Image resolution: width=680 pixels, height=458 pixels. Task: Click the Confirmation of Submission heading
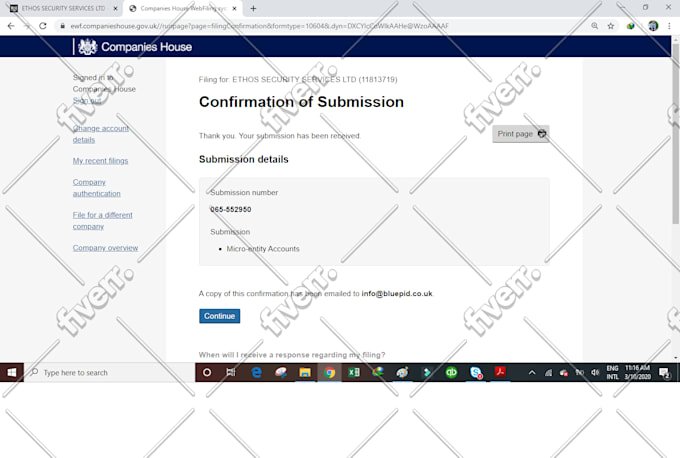coord(301,102)
